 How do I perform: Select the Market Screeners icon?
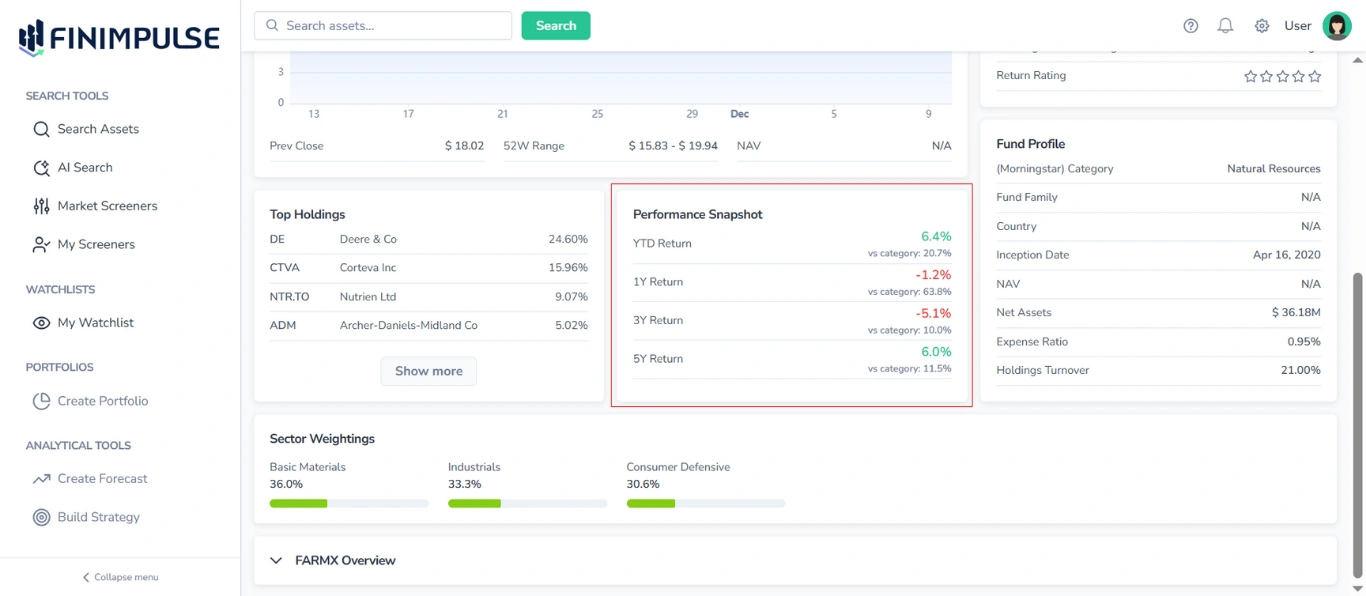(x=43, y=205)
